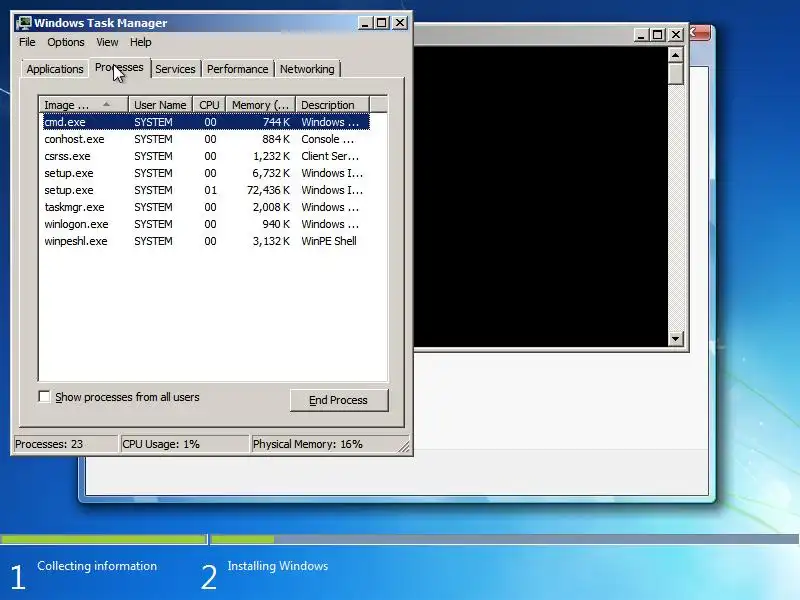
Task: Sort by Image Name column header
Action: point(83,105)
